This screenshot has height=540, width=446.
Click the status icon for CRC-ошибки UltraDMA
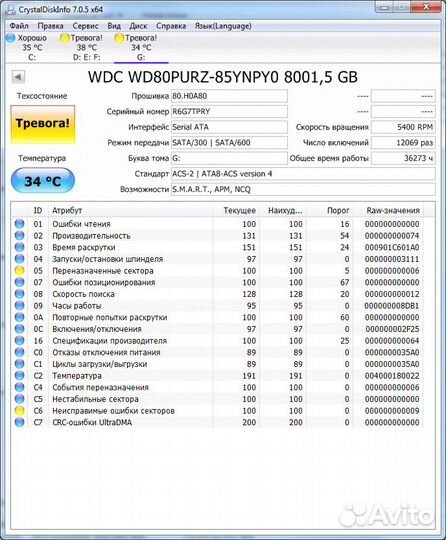pos(20,422)
